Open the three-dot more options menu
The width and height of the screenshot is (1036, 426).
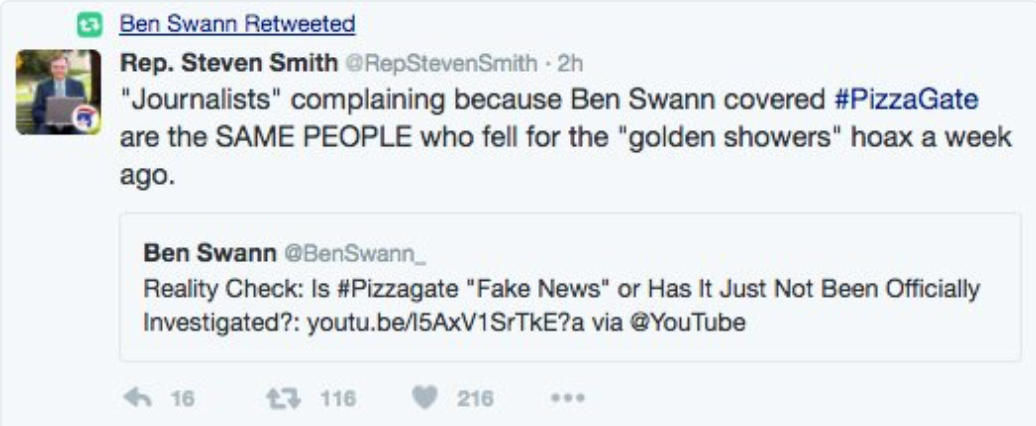(x=568, y=398)
